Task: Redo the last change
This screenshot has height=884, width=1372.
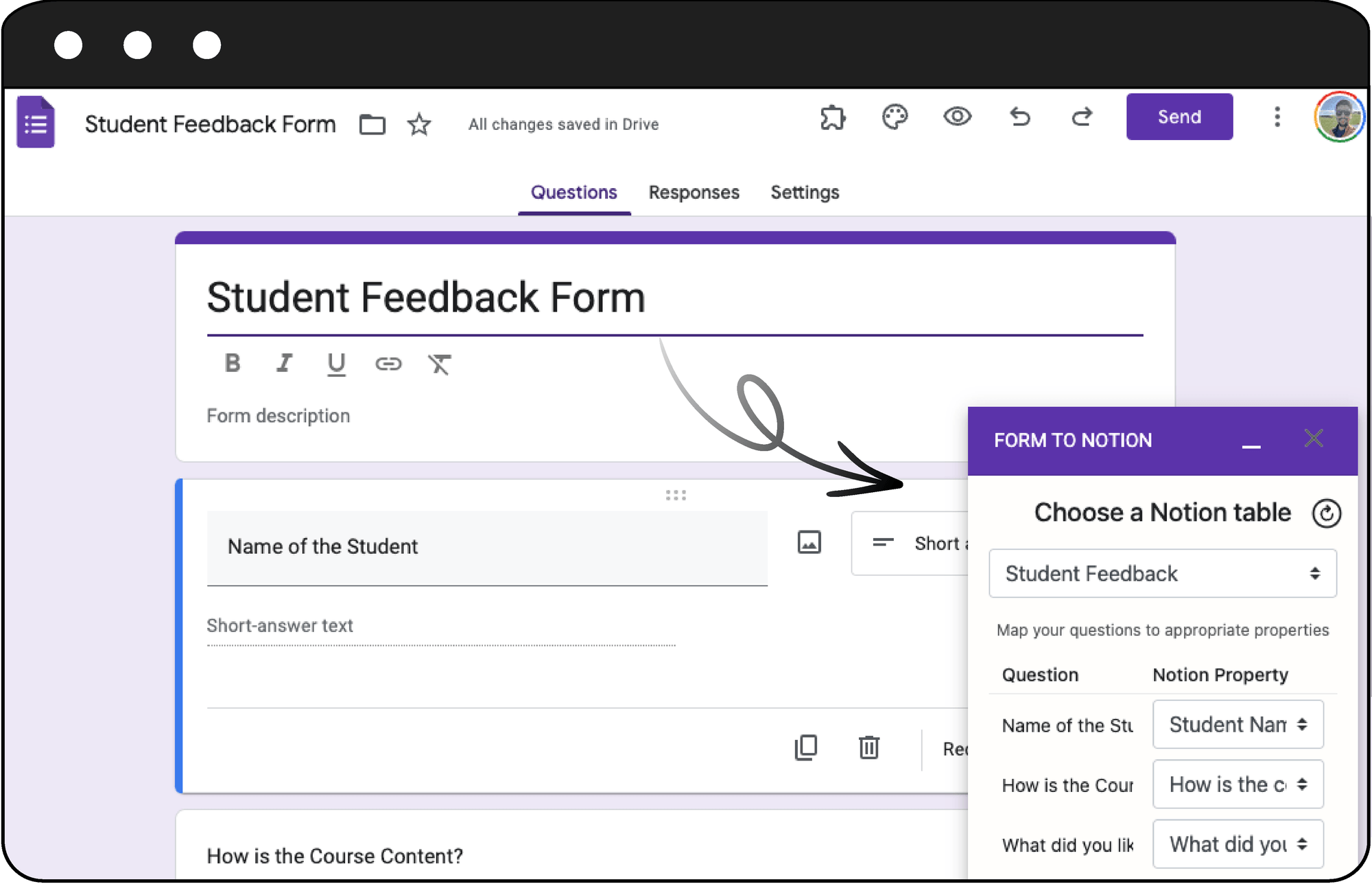Action: 1082,117
